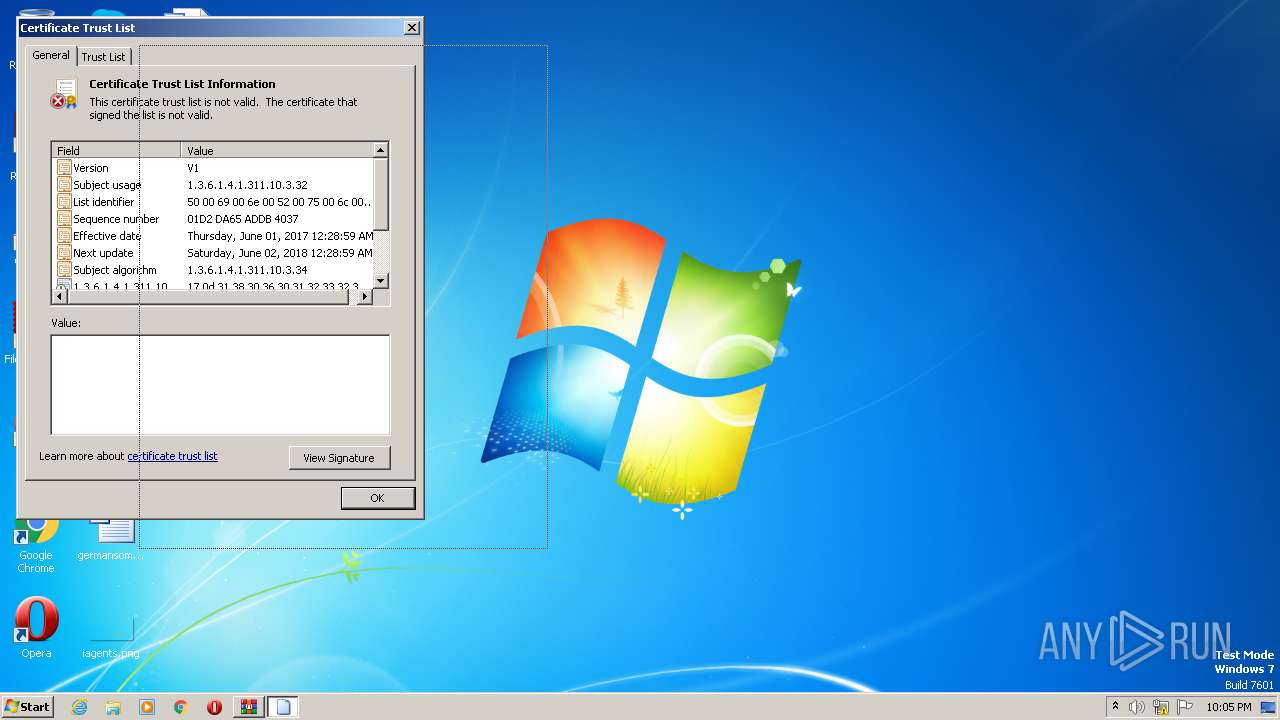Viewport: 1280px width, 720px height.
Task: Select the Version field row
Action: tap(213, 168)
